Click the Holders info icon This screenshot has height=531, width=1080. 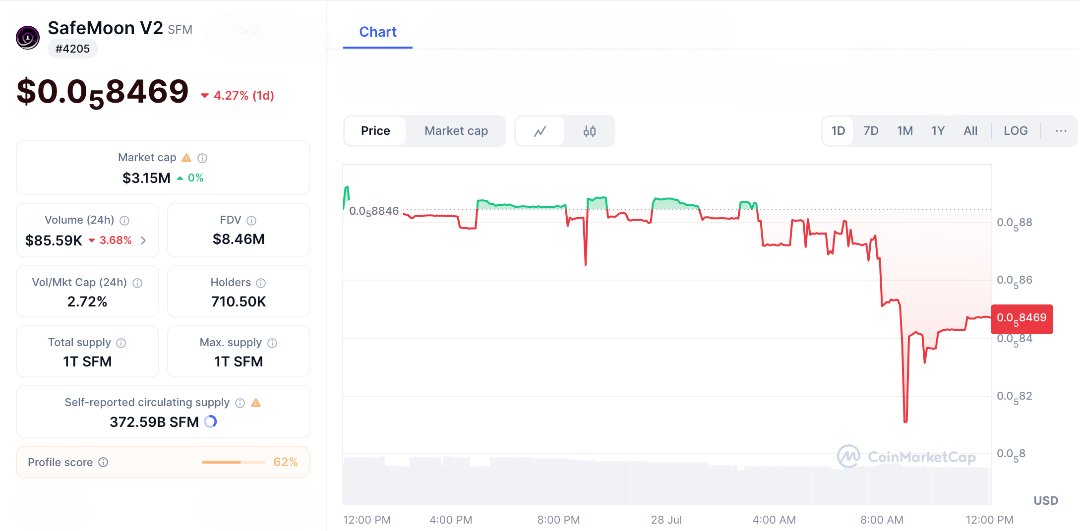point(261,283)
